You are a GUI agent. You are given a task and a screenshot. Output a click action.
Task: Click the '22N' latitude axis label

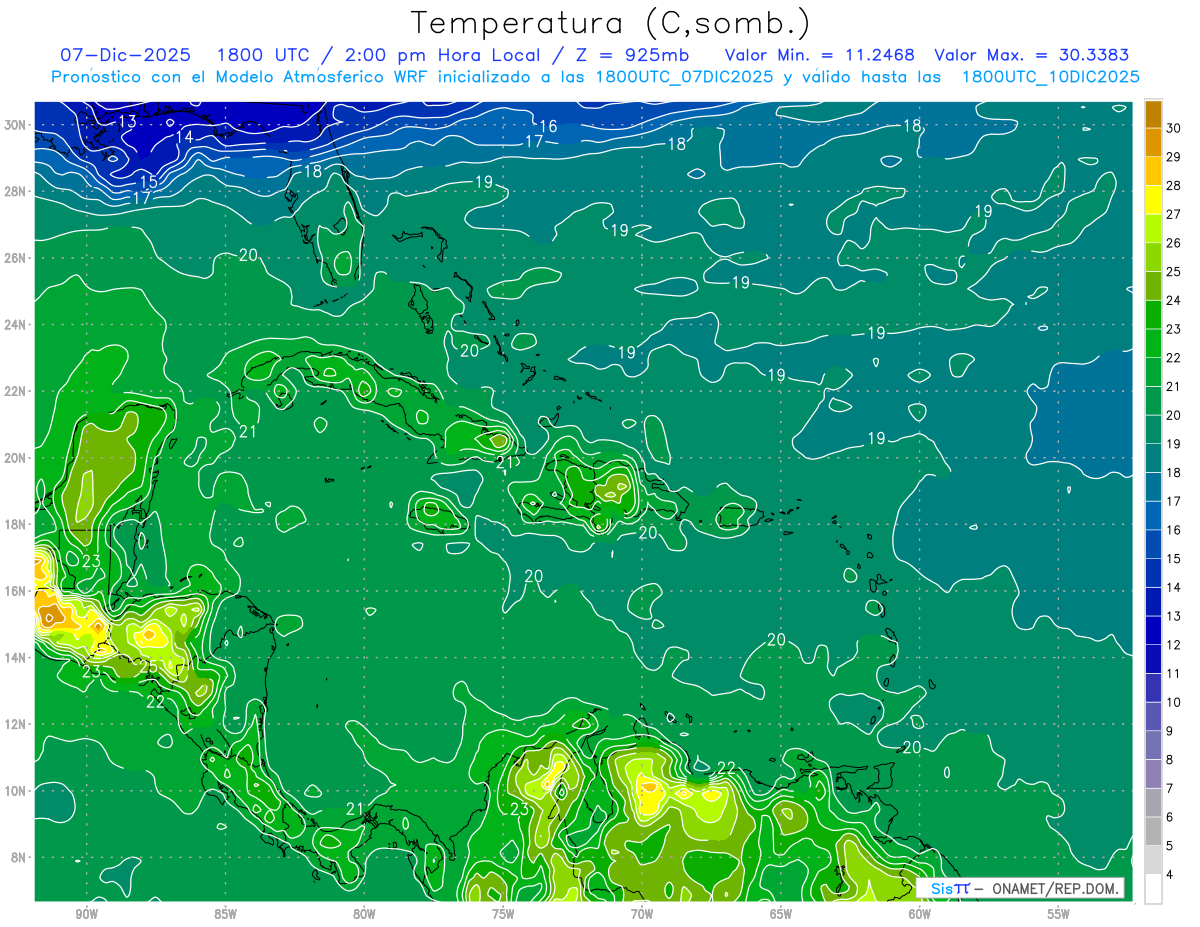(16, 391)
